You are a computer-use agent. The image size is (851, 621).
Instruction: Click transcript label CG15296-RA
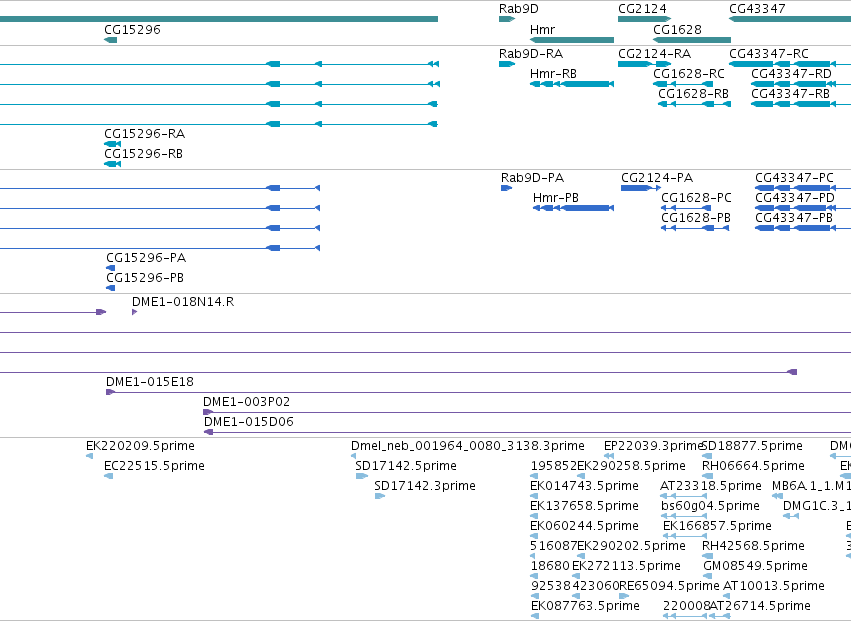(x=144, y=134)
